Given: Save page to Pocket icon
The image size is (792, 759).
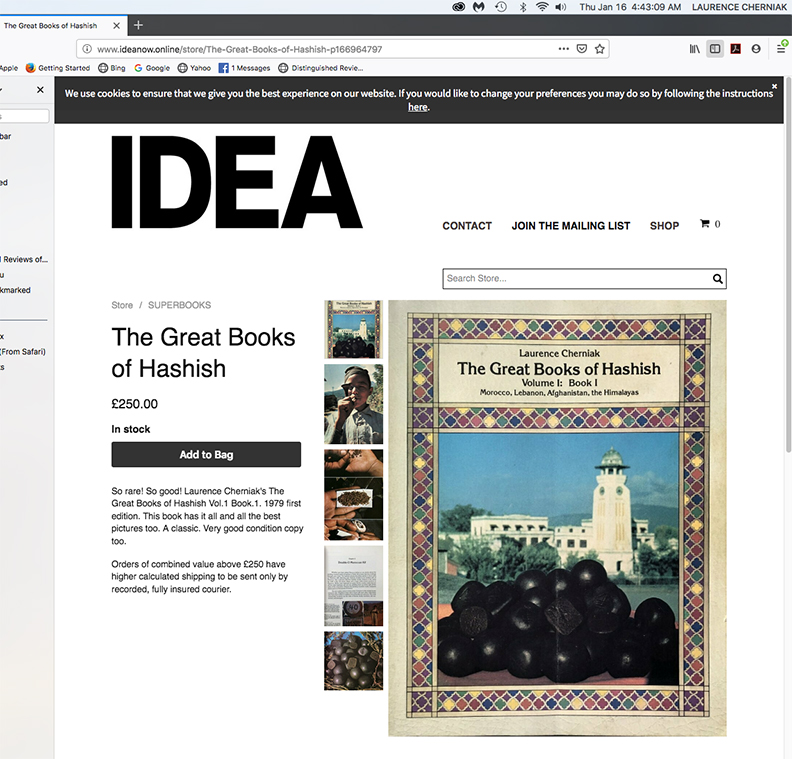Looking at the screenshot, I should click(x=581, y=49).
